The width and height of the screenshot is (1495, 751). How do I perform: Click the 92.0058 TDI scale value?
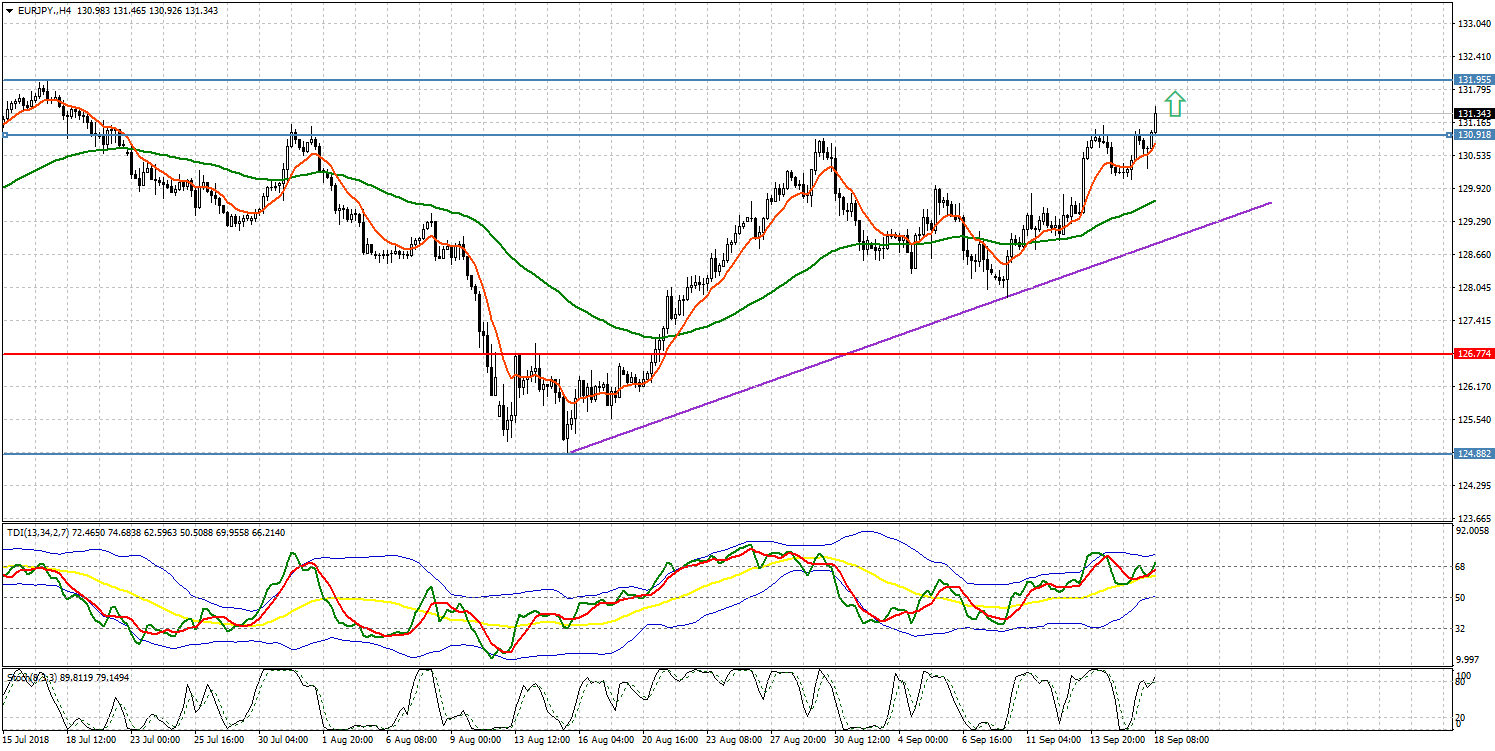tap(1472, 532)
